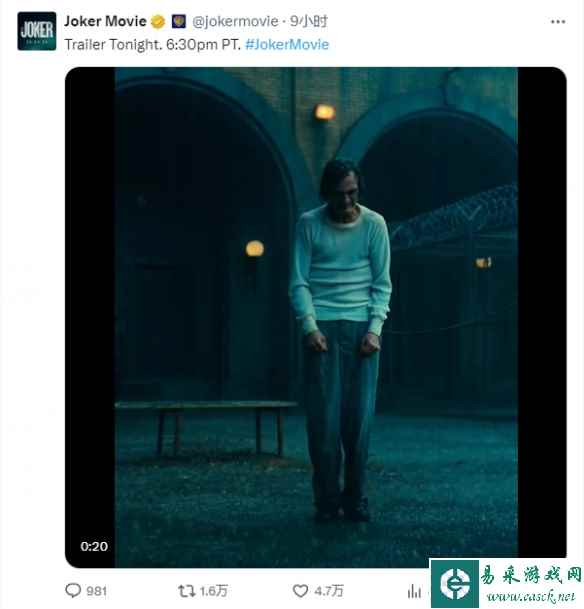Click the teal watermark logo icon
Screen dimensions: 584x609
(455, 584)
